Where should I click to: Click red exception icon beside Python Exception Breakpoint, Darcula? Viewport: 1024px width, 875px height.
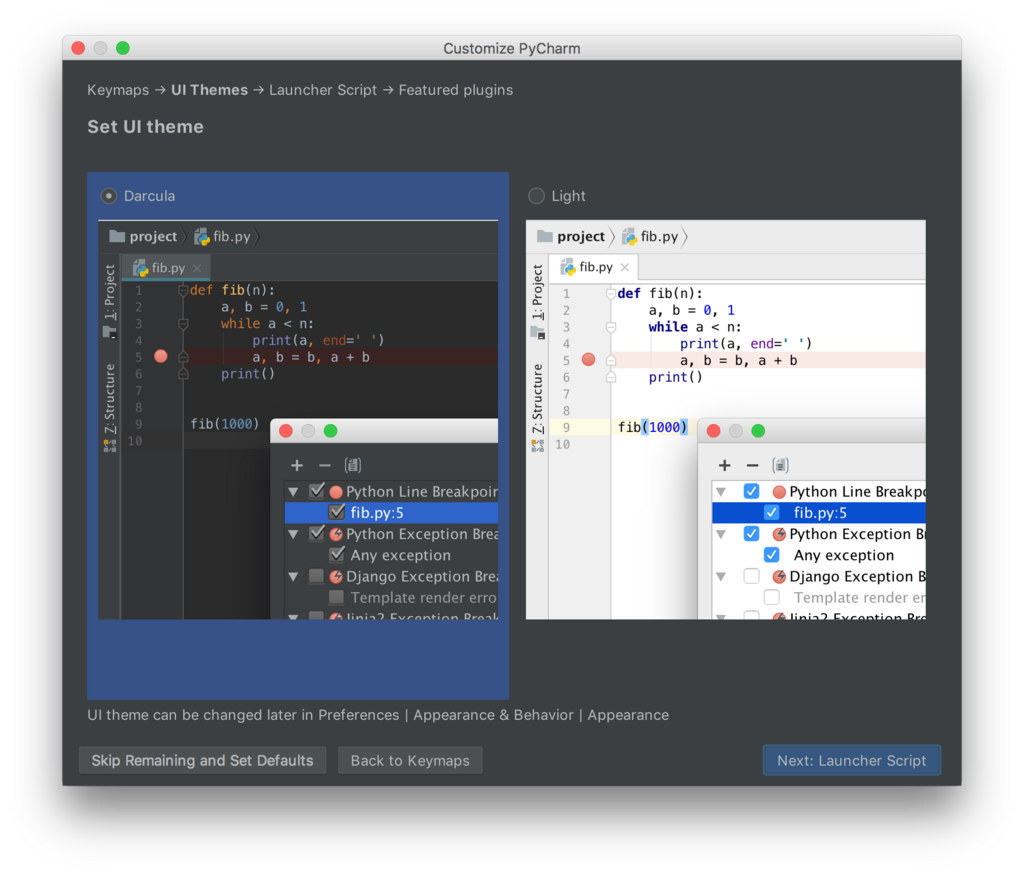(336, 534)
